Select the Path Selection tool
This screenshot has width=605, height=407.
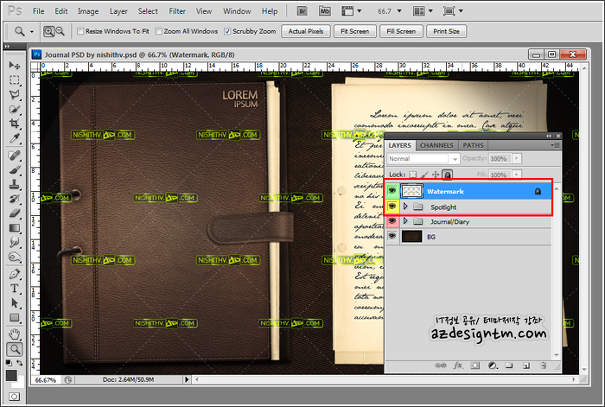pos(14,303)
